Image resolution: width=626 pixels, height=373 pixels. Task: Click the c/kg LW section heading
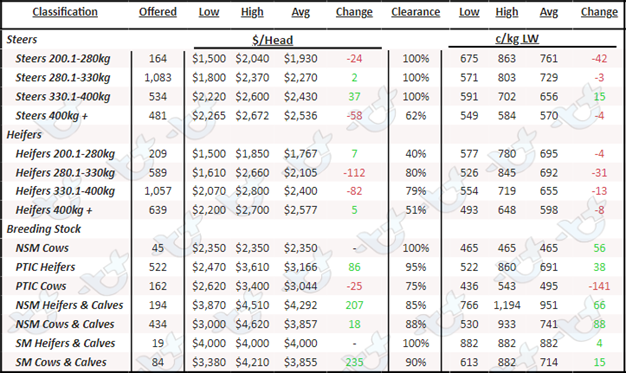(517, 39)
